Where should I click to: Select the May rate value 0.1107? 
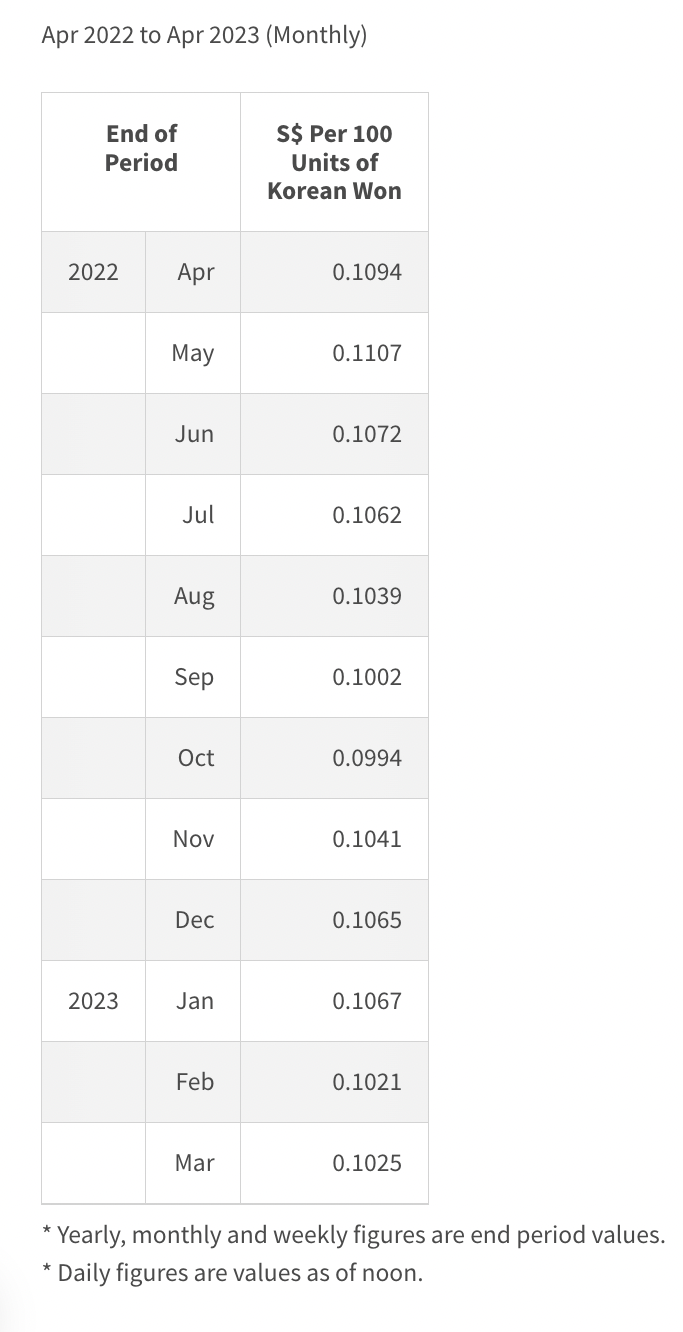[x=367, y=353]
